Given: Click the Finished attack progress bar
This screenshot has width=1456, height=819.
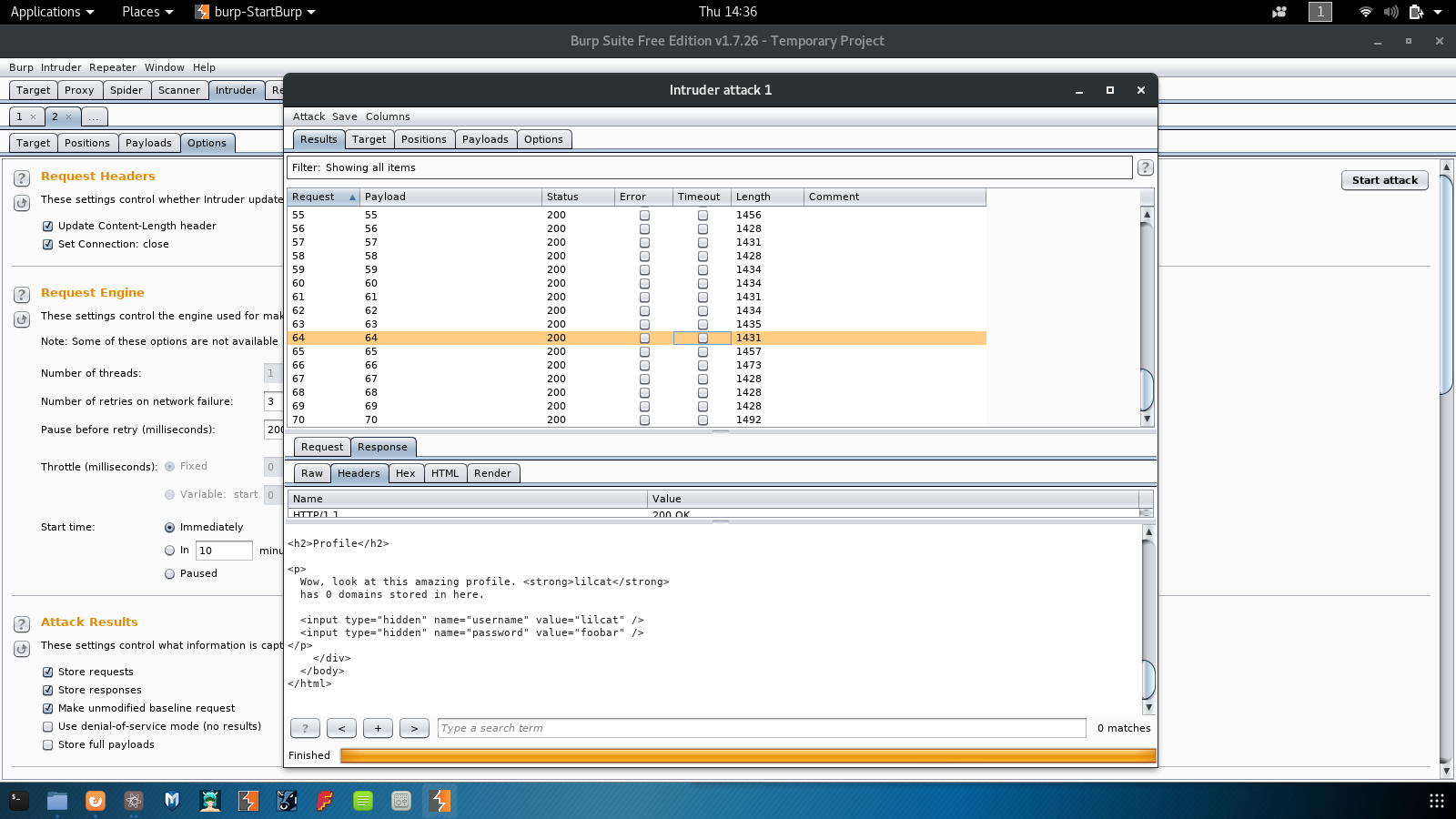Looking at the screenshot, I should [x=748, y=755].
